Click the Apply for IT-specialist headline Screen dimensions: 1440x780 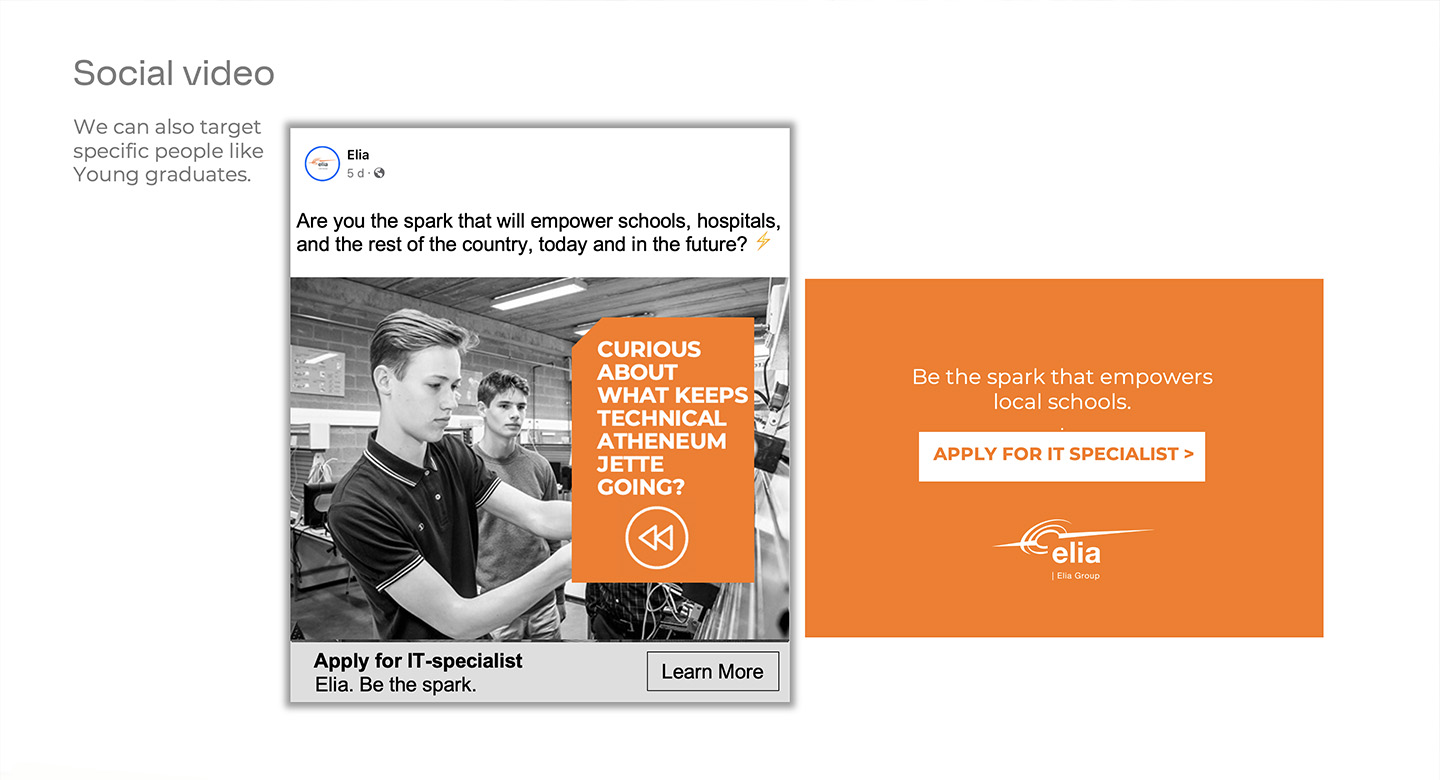point(418,661)
